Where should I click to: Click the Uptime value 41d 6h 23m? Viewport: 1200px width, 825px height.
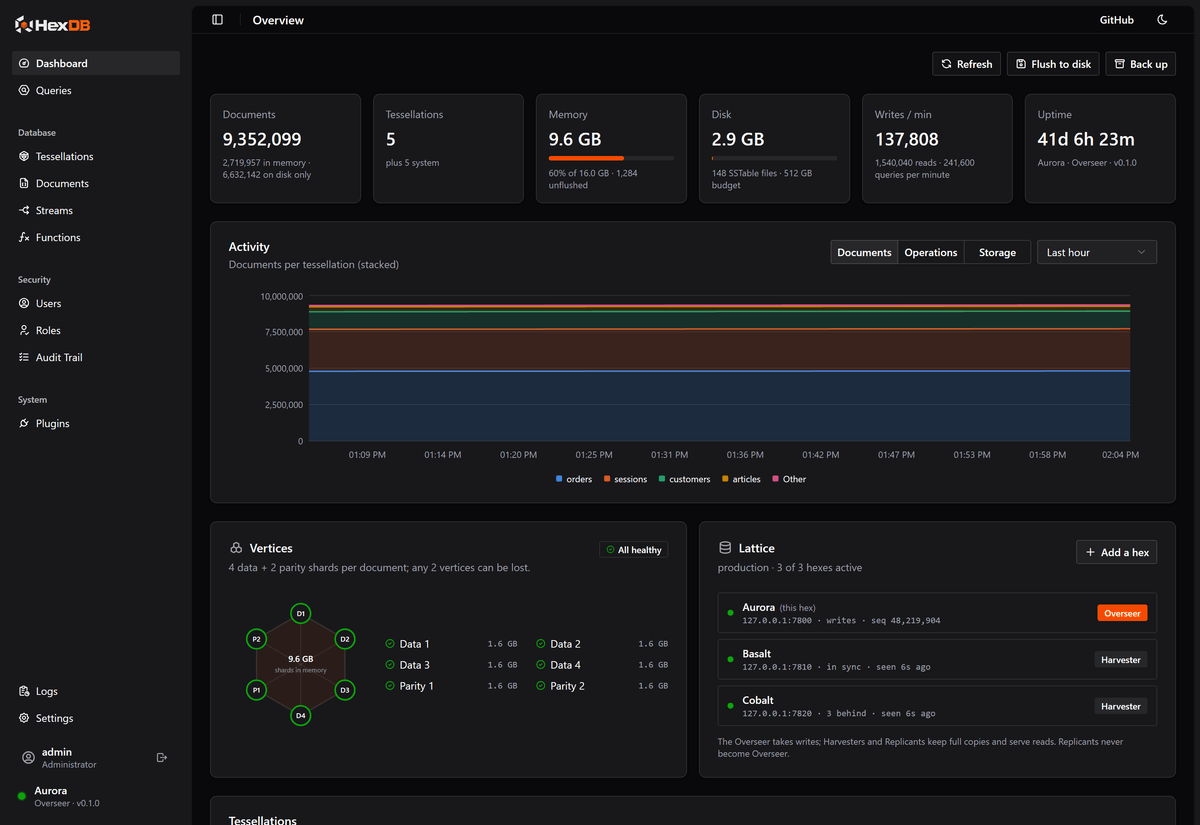1086,140
